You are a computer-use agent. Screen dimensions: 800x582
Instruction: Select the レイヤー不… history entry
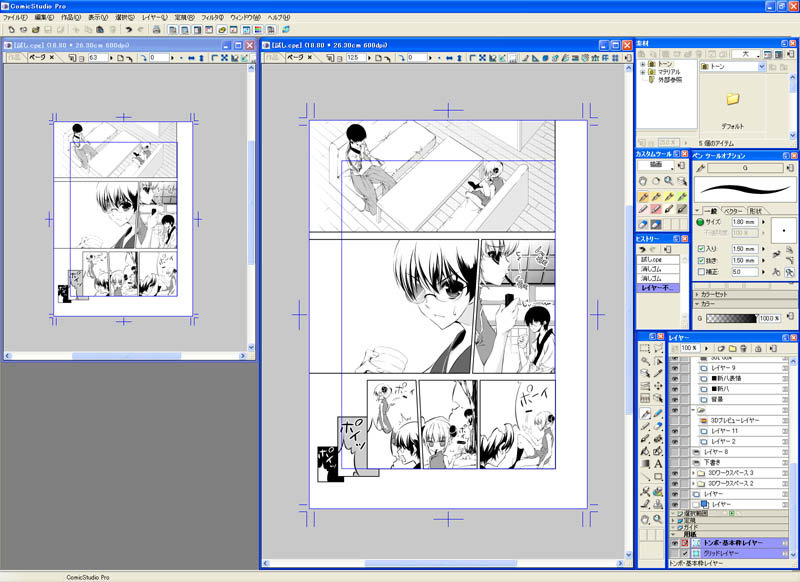[658, 288]
